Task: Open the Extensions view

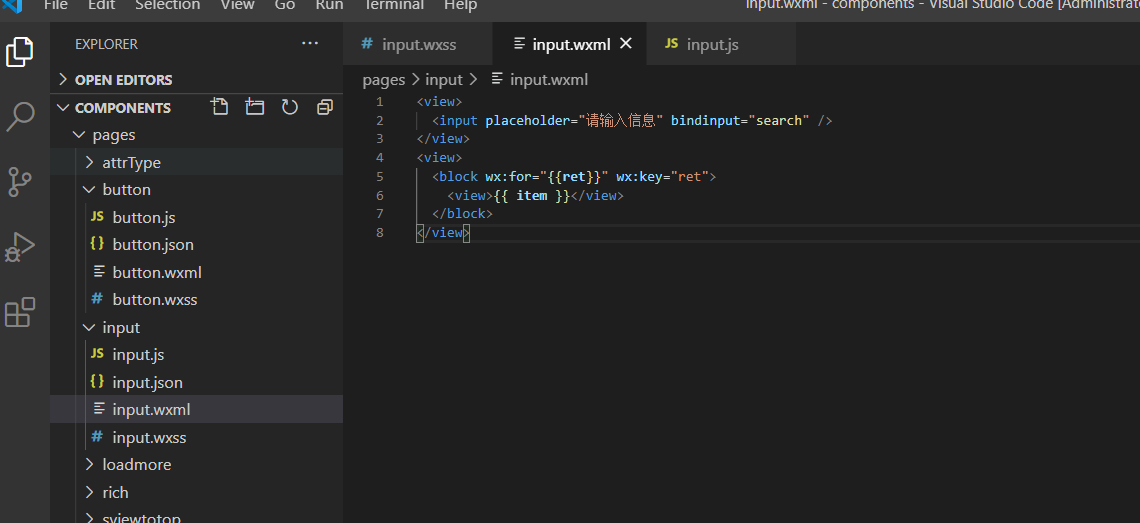Action: pyautogui.click(x=20, y=312)
